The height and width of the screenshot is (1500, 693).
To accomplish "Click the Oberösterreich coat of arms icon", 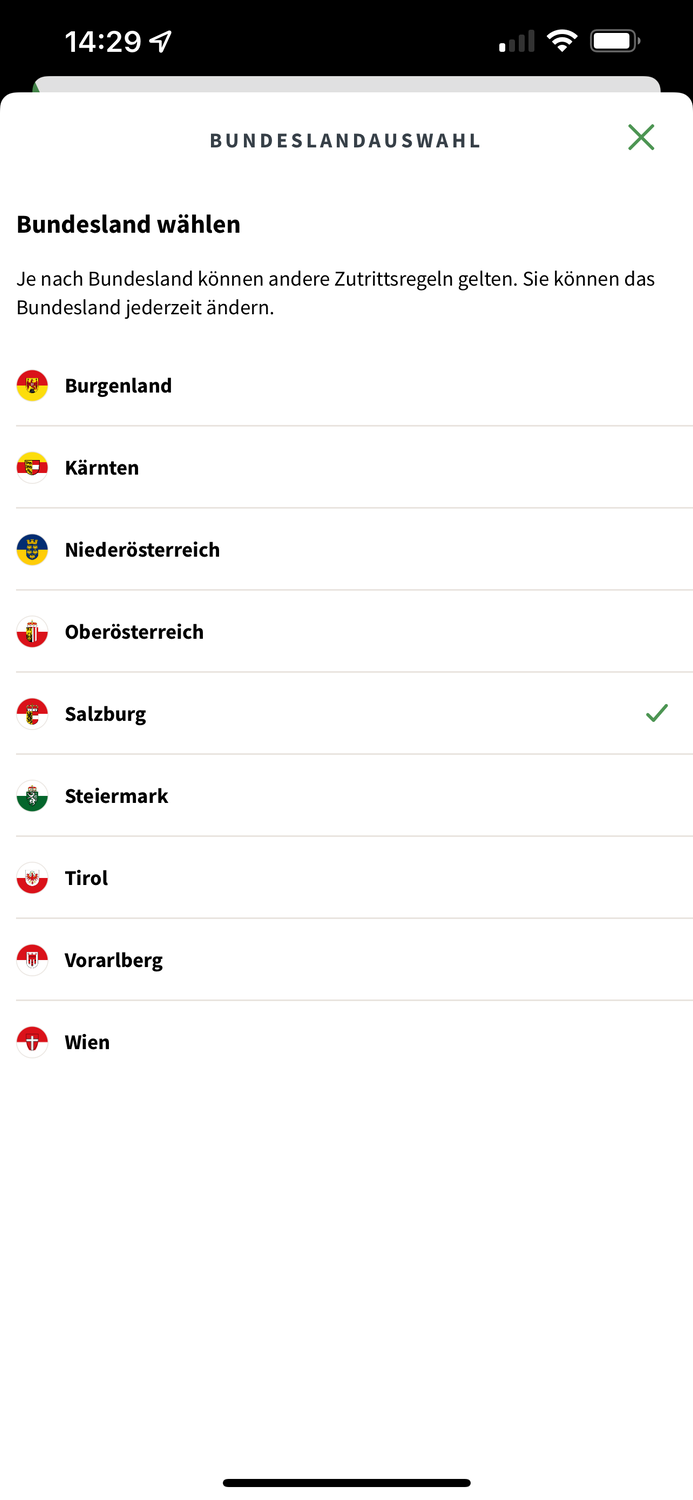I will pos(31,631).
